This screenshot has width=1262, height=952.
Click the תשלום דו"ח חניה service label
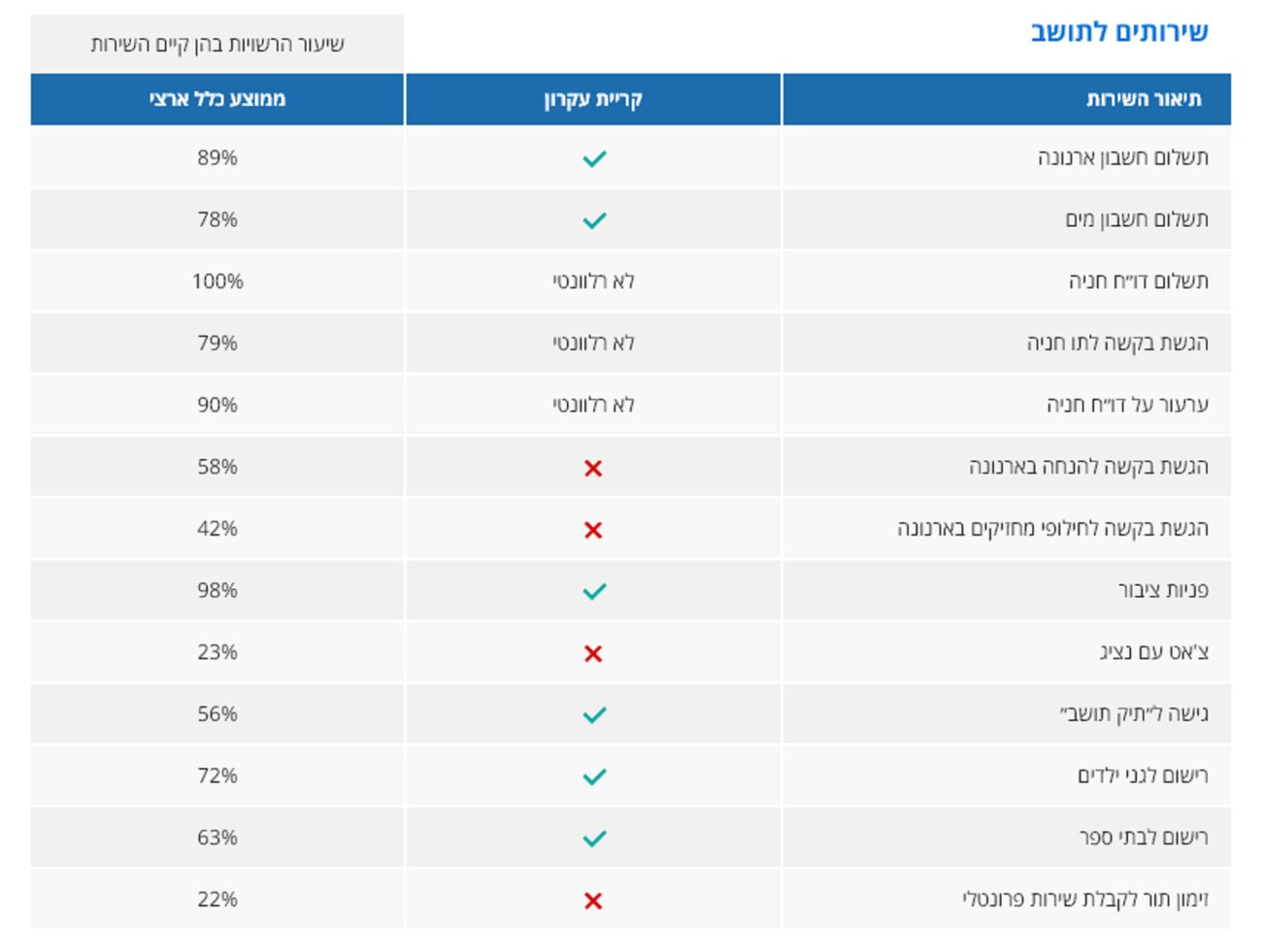(1138, 281)
